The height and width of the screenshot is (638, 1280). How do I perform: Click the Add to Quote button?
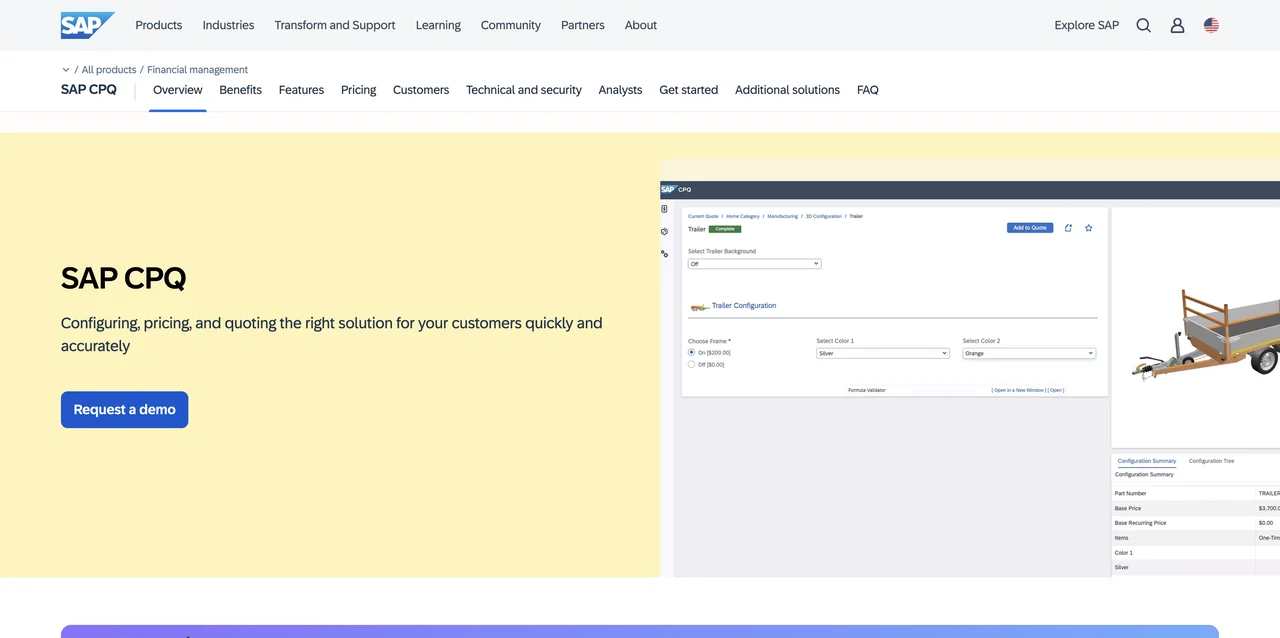1030,228
